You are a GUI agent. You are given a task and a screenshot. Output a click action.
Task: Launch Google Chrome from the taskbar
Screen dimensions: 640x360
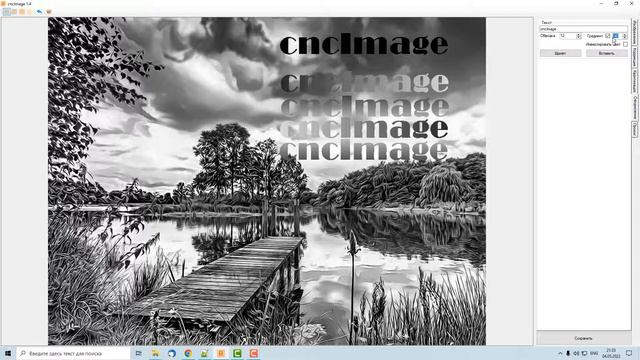click(x=188, y=353)
